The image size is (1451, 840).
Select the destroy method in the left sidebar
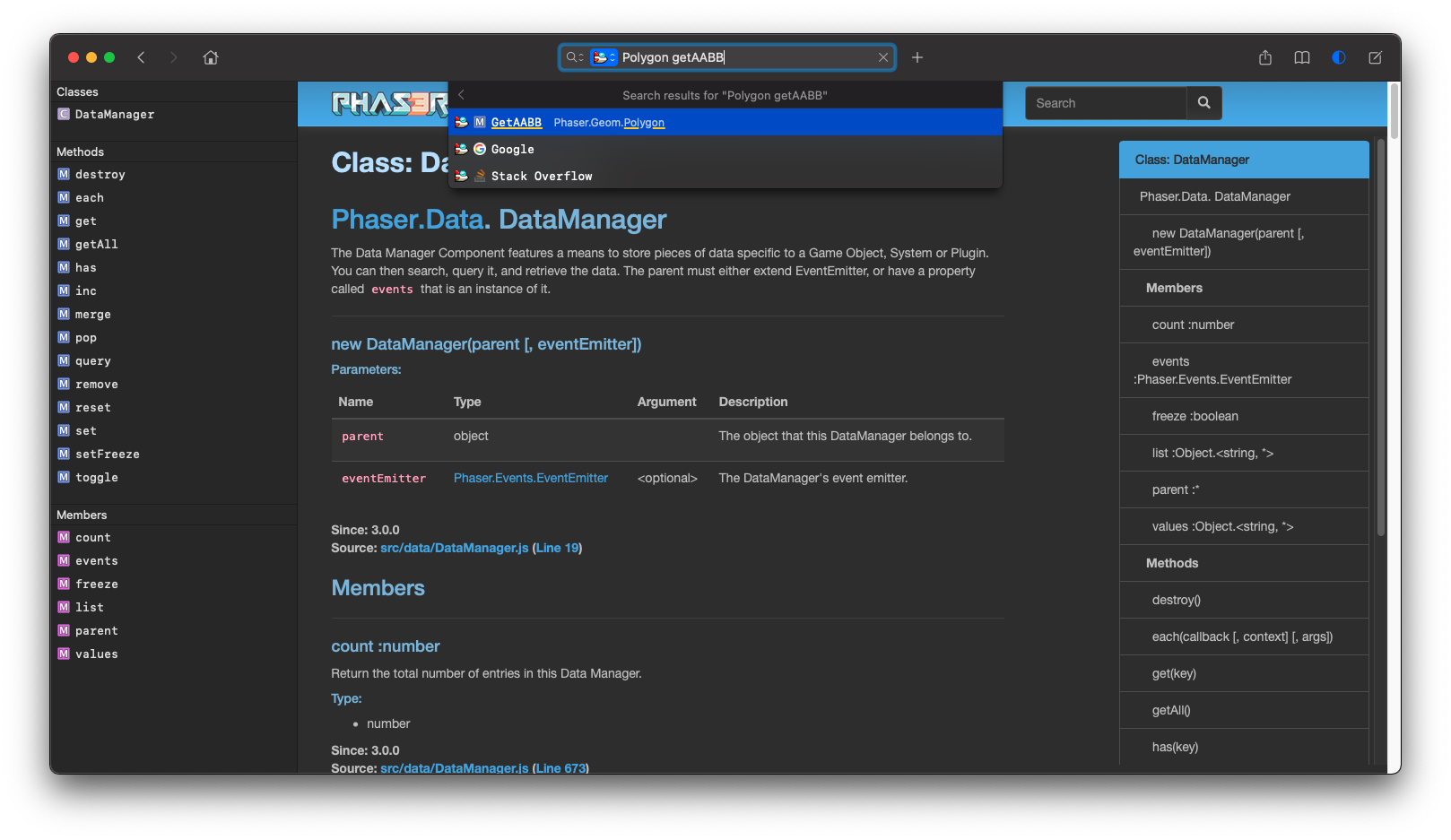click(100, 174)
